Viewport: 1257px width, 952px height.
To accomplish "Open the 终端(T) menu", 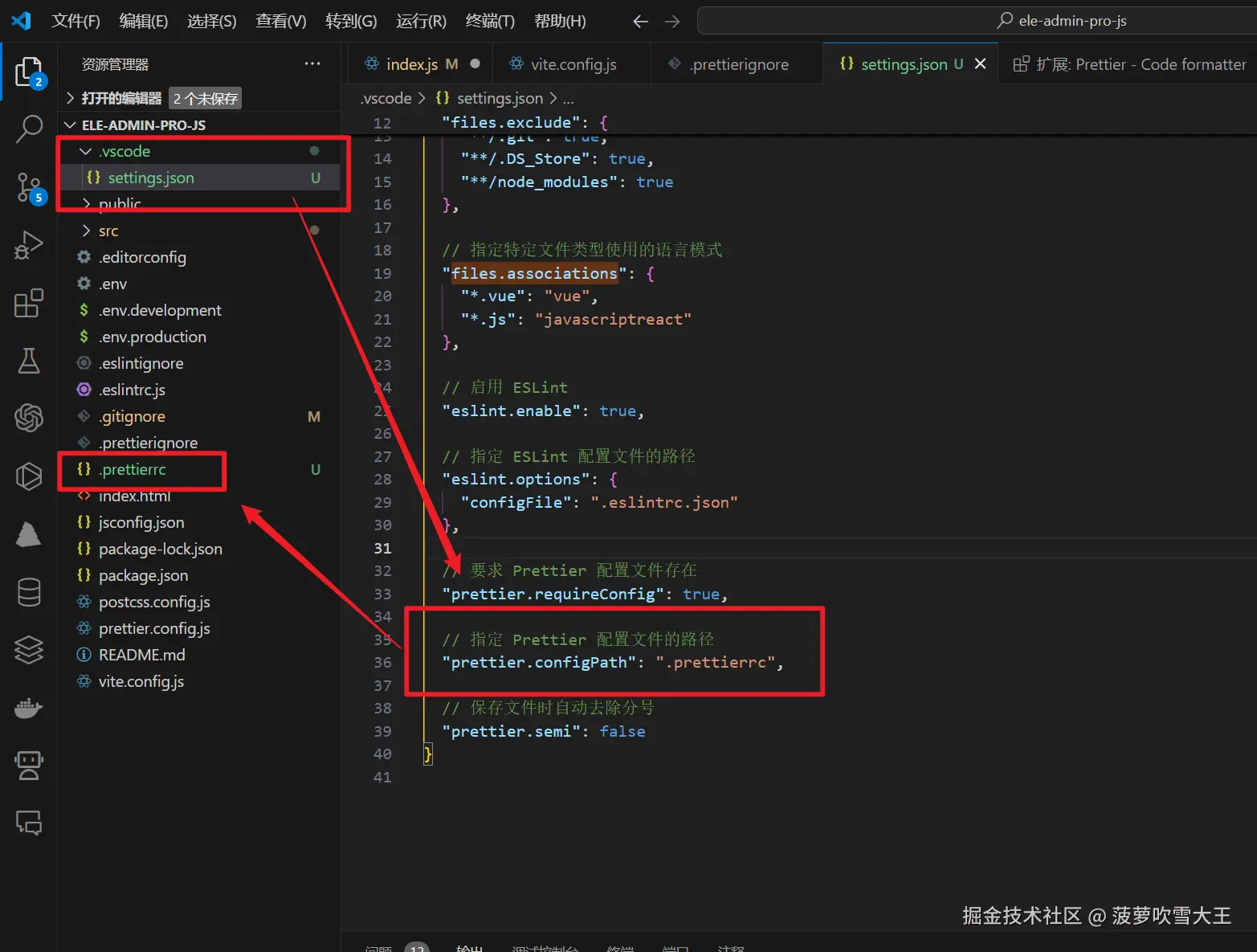I will [489, 21].
